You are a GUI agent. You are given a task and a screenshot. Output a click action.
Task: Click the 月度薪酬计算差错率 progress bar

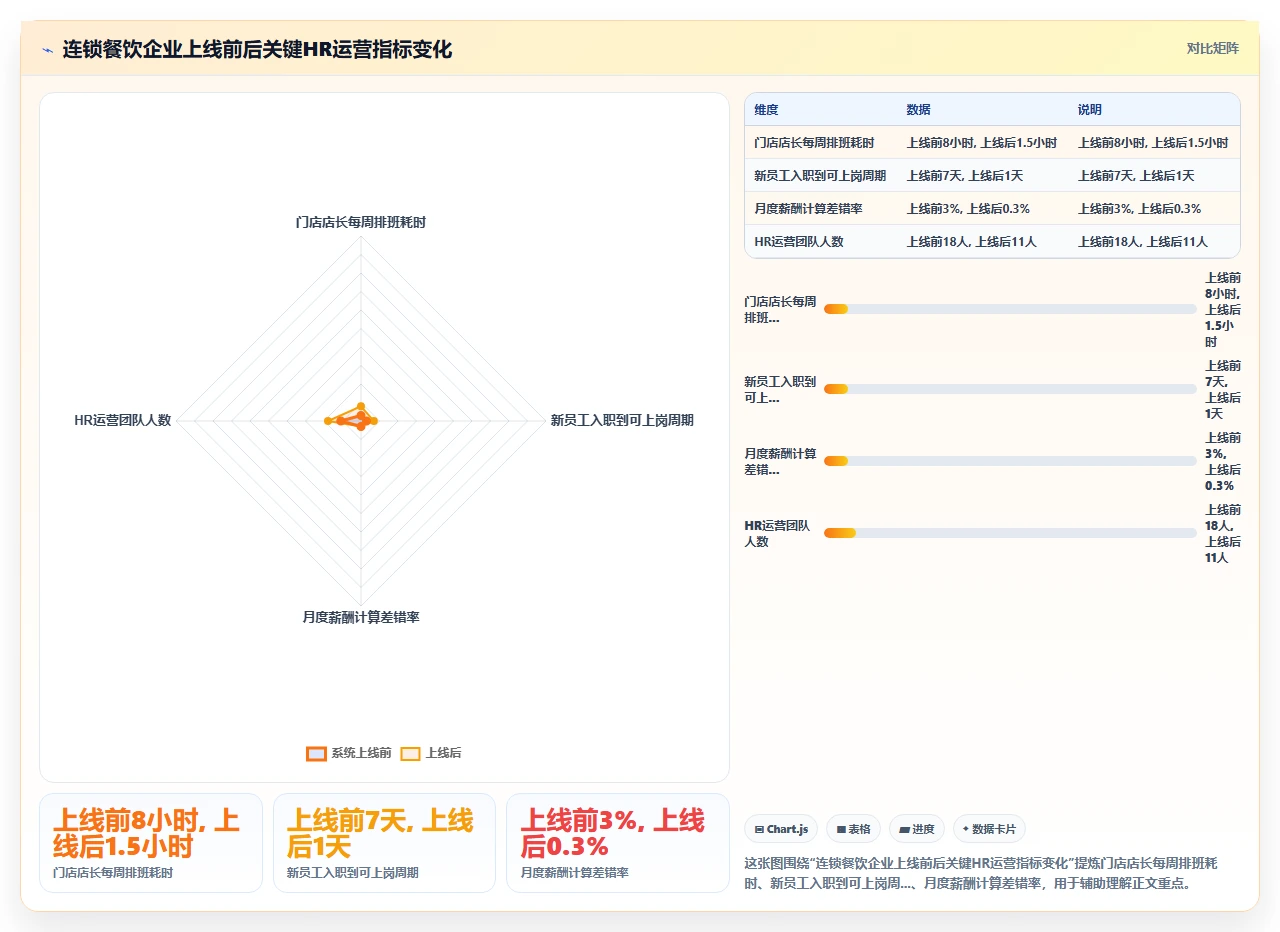pyautogui.click(x=1010, y=461)
